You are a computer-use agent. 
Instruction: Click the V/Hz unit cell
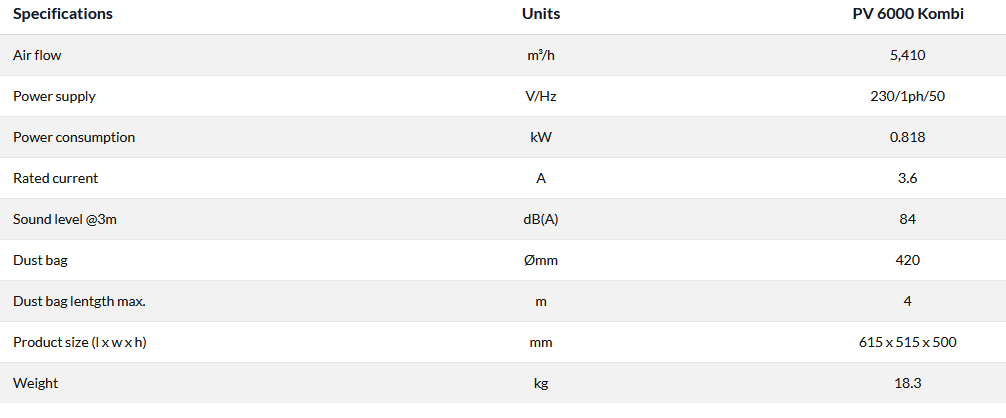[x=541, y=96]
